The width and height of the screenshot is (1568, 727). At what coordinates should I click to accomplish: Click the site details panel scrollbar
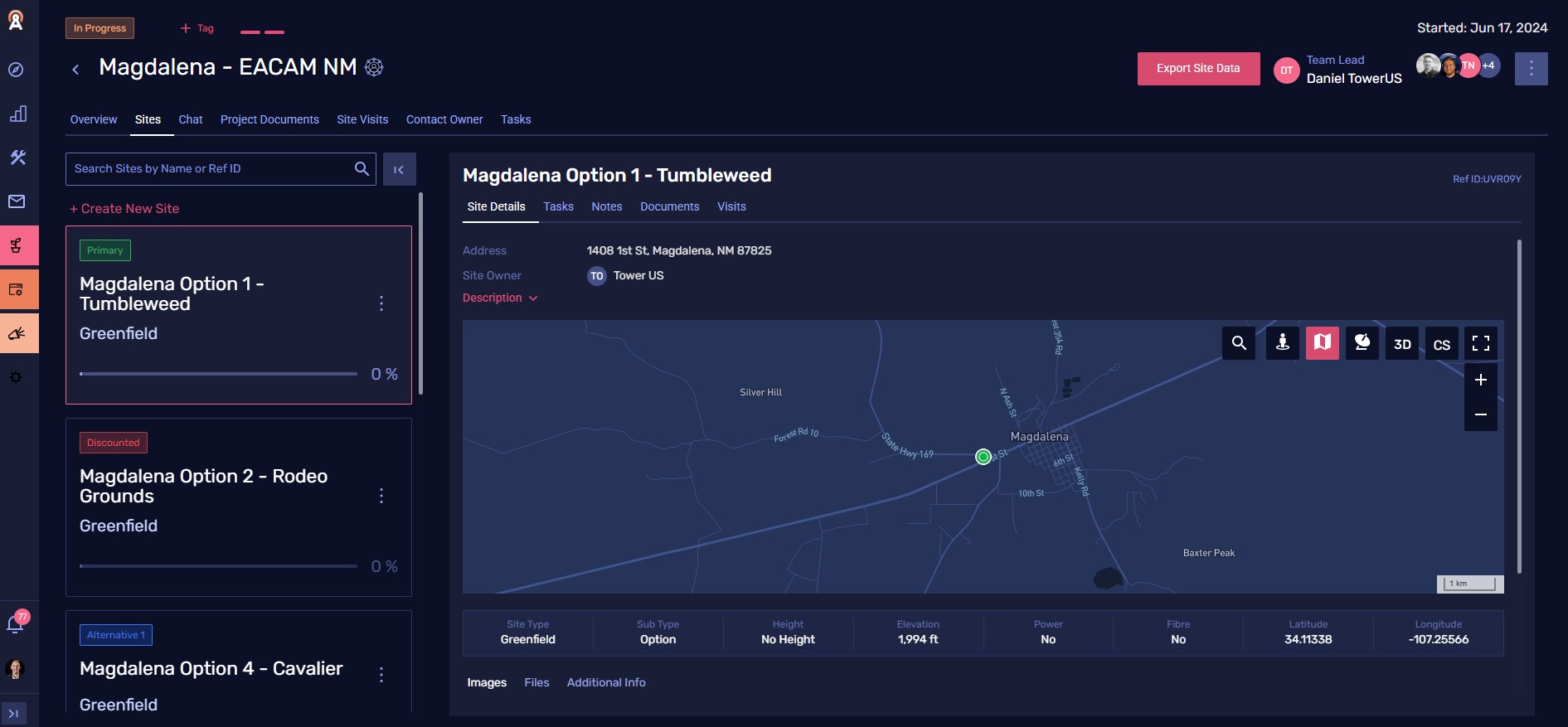click(1519, 406)
